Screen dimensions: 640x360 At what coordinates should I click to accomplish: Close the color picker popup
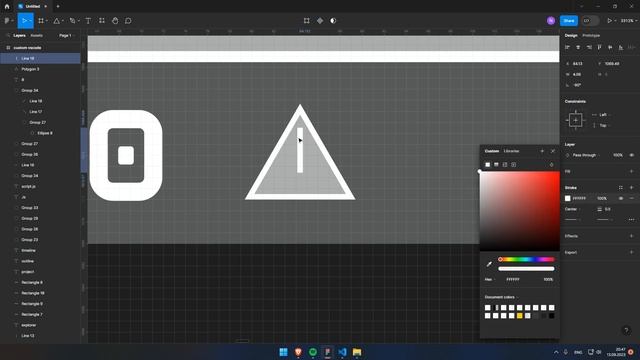[x=553, y=151]
